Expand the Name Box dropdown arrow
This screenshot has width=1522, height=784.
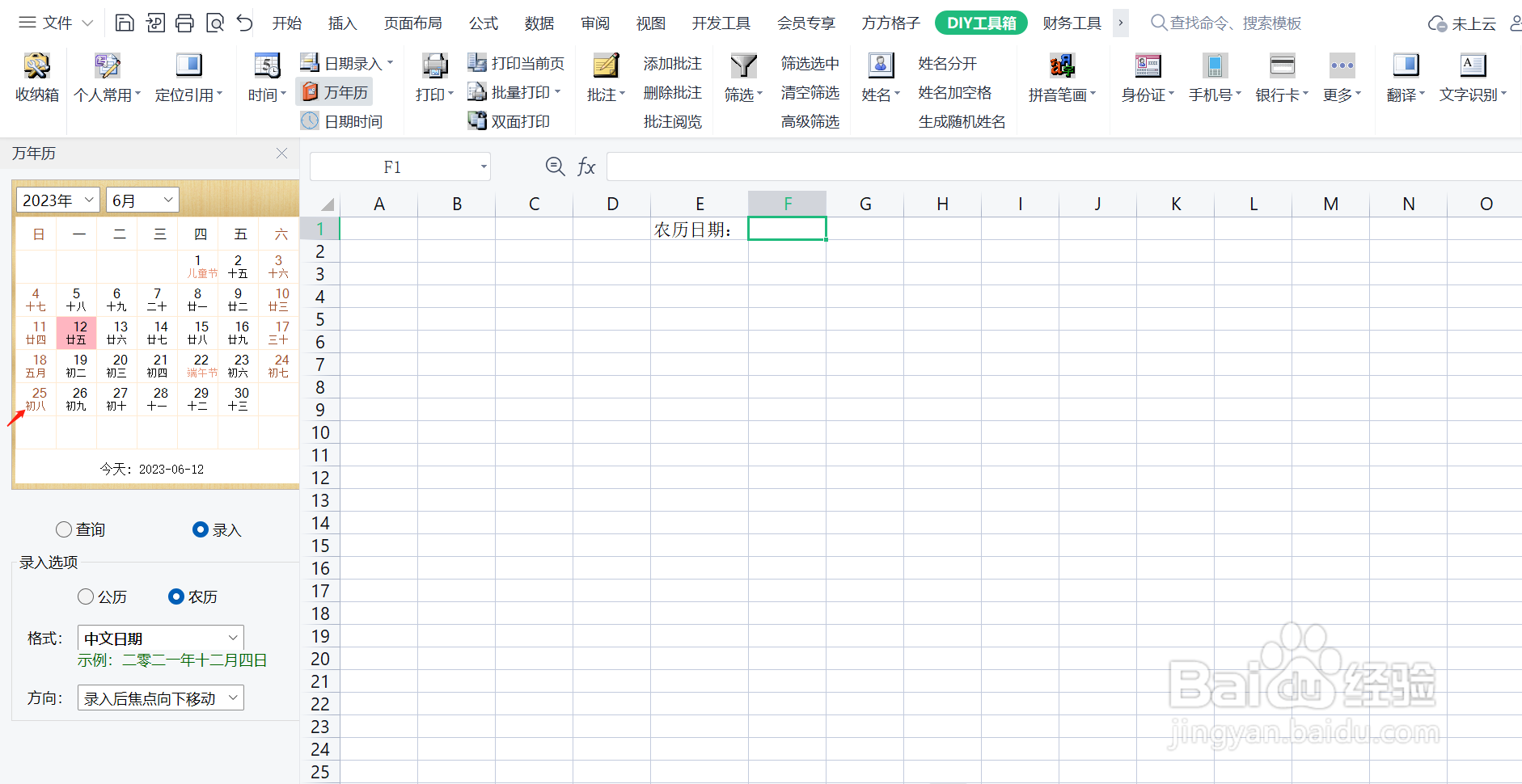[x=484, y=167]
